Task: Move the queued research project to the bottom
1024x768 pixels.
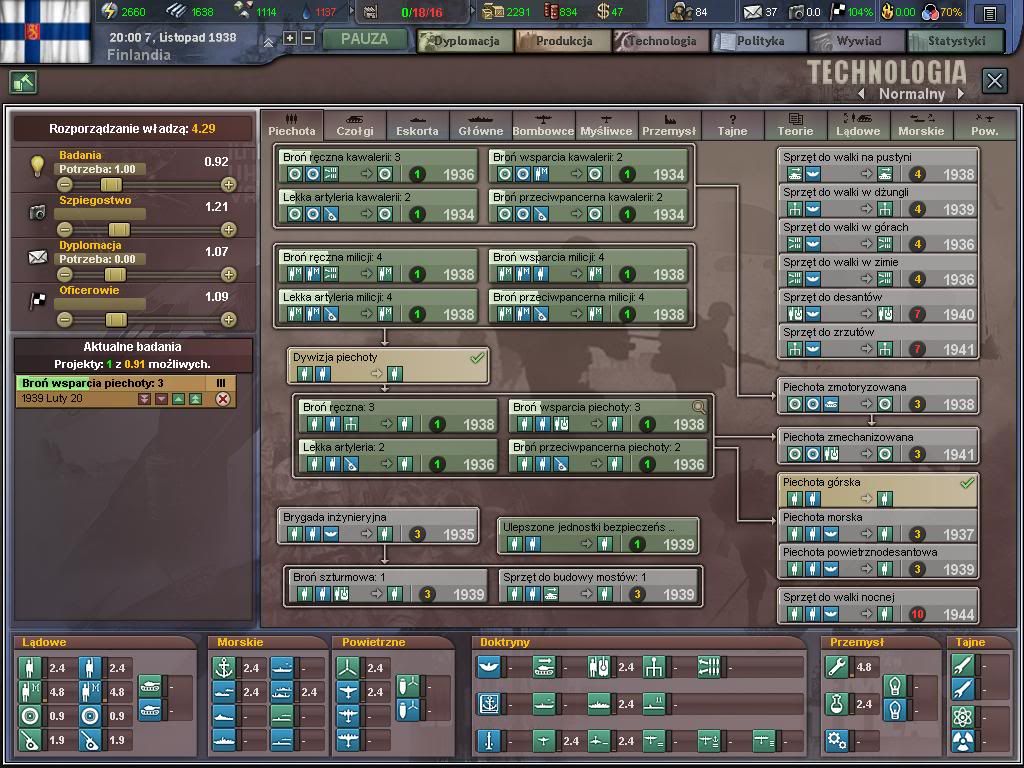Action: pos(144,399)
